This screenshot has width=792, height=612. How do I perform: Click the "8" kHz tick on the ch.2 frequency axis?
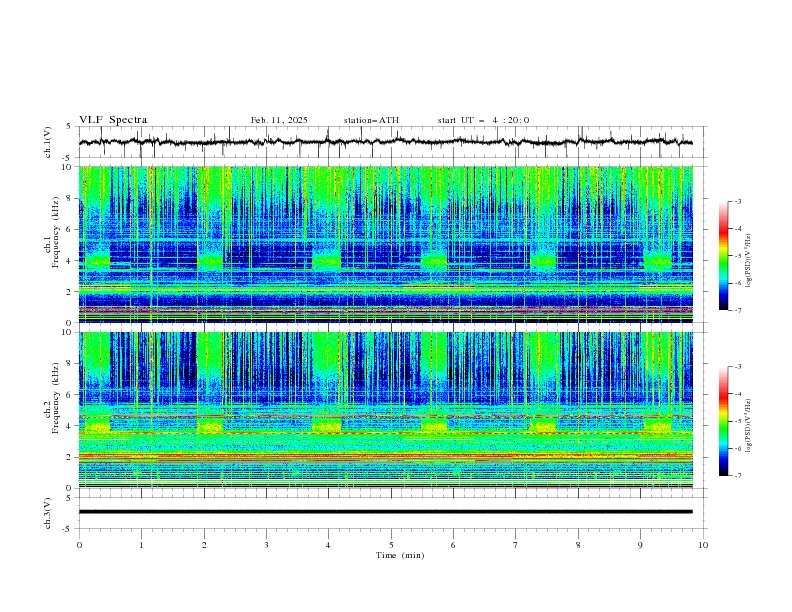[x=71, y=364]
